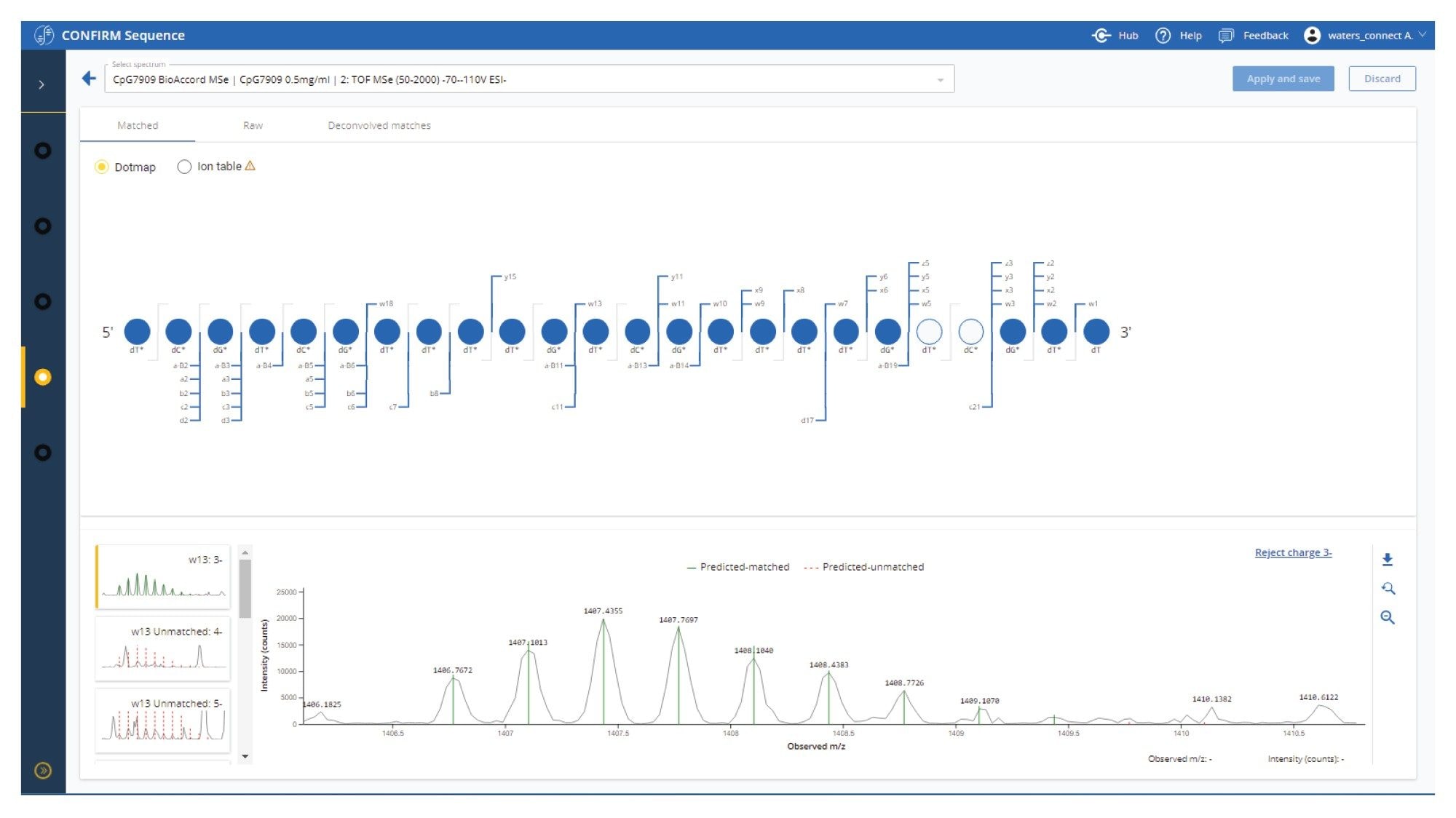Click the 1407.4355 peak label

(x=603, y=611)
